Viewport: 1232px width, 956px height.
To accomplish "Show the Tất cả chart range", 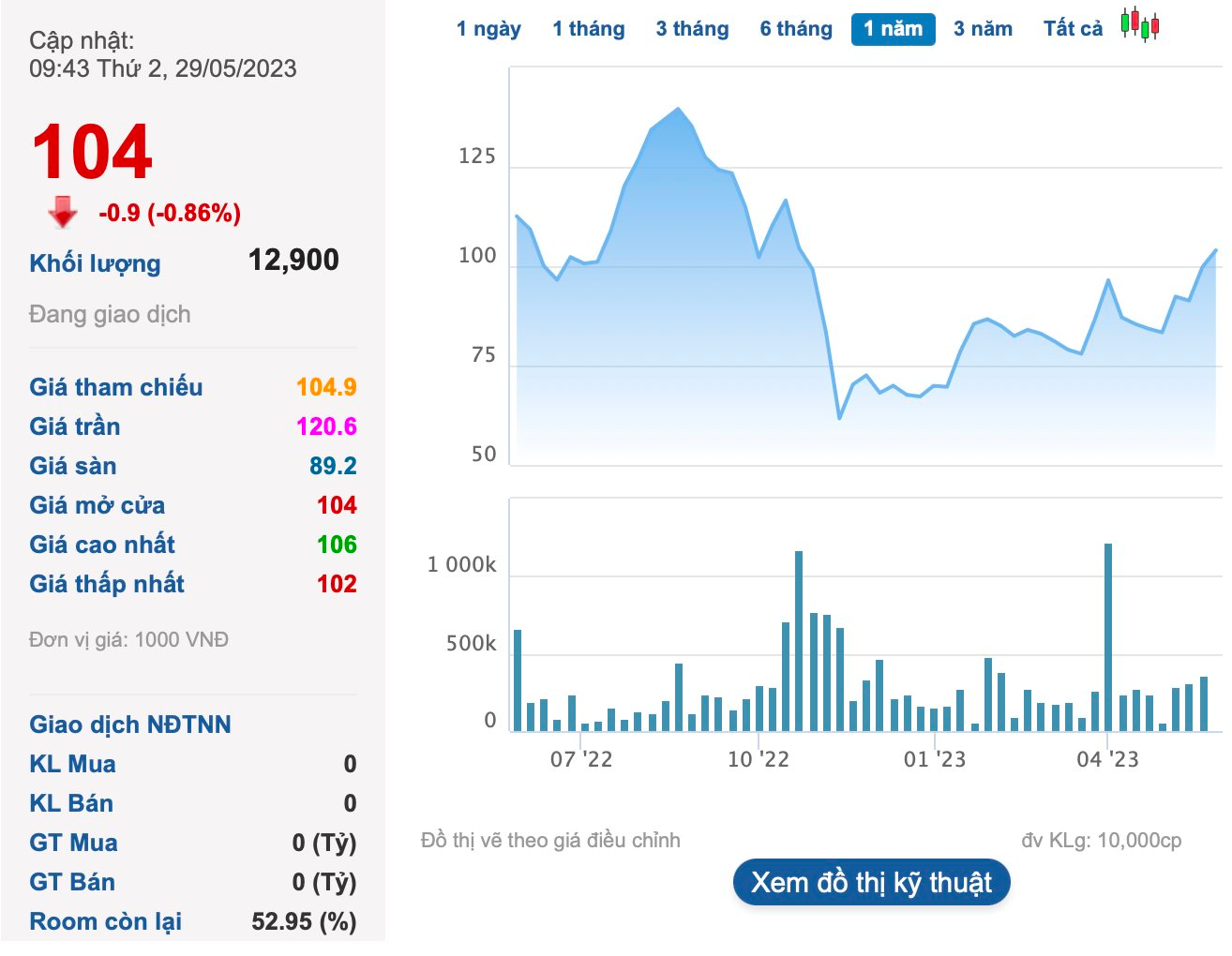I will point(1073,29).
